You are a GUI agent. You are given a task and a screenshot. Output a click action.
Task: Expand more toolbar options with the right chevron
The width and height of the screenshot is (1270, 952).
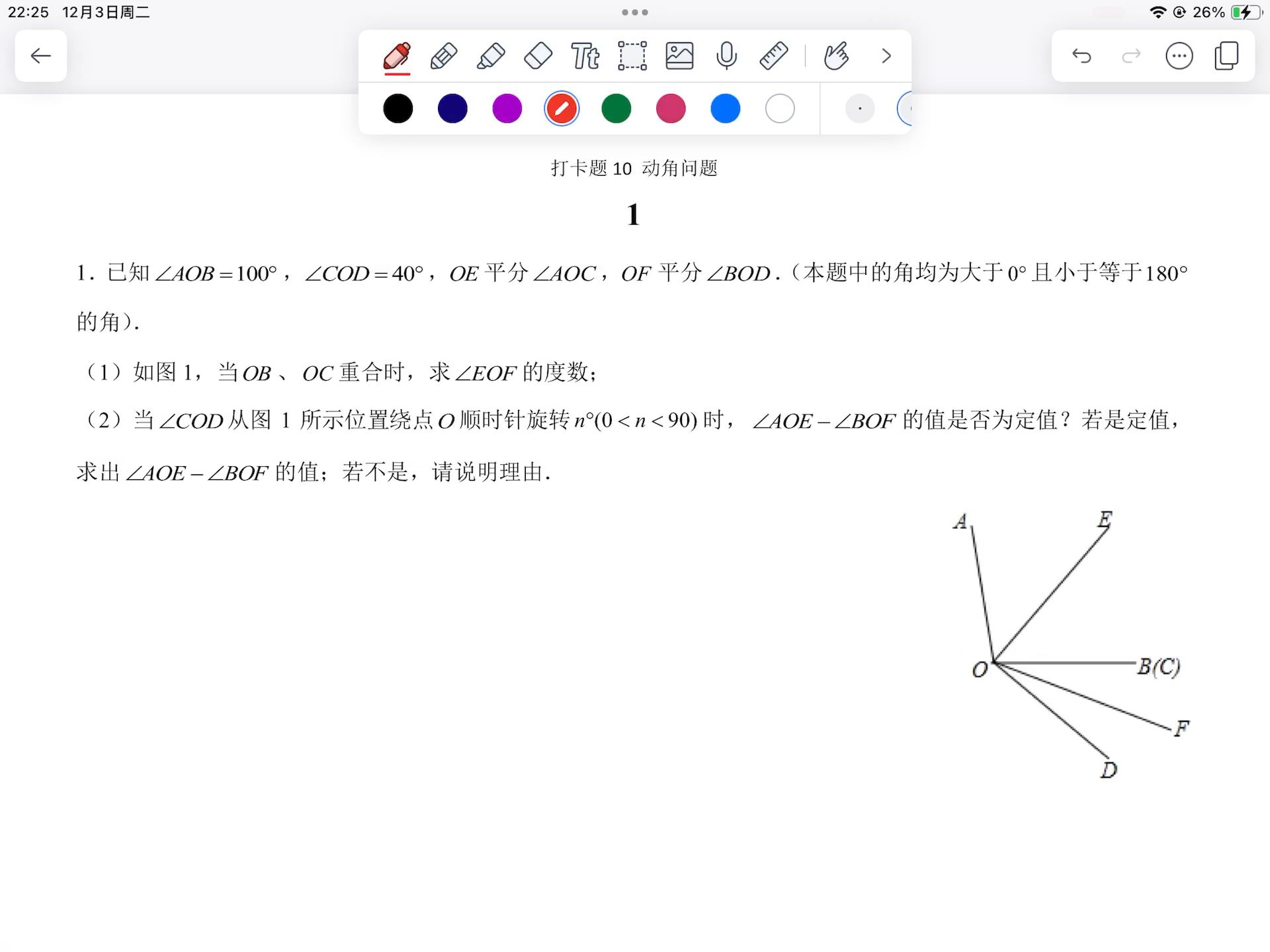[886, 56]
